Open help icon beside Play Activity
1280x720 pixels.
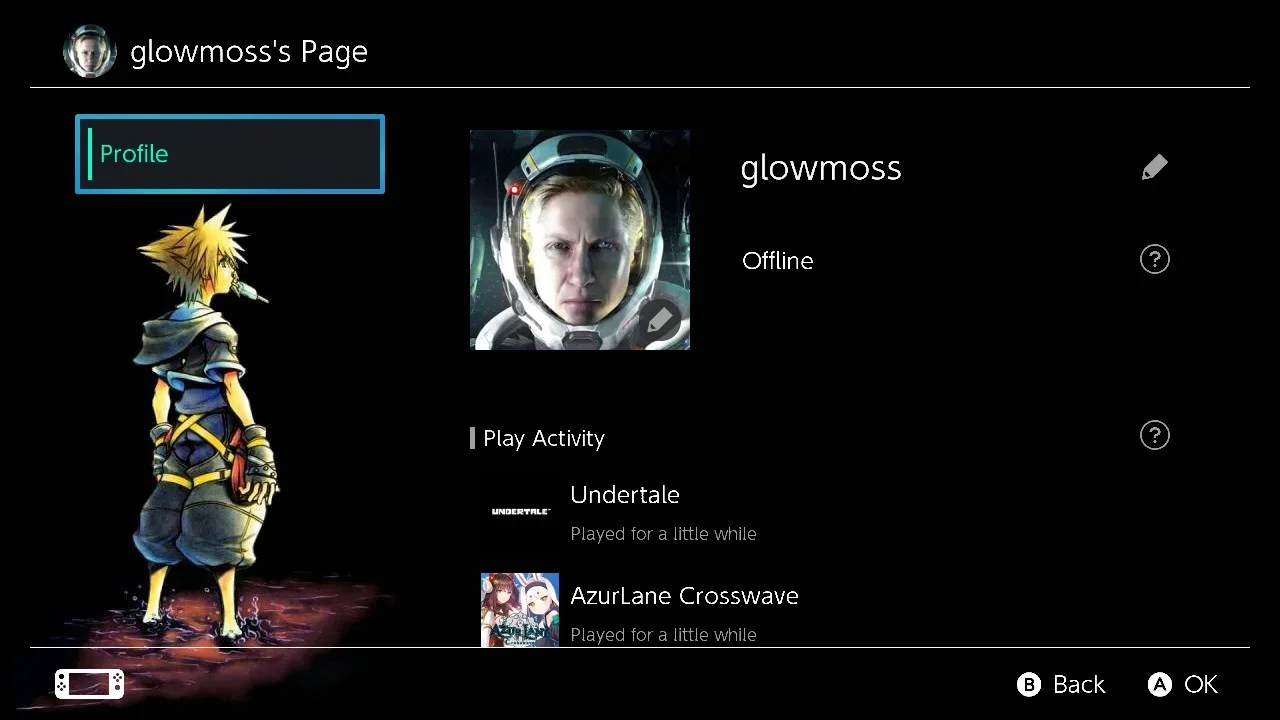(x=1155, y=435)
